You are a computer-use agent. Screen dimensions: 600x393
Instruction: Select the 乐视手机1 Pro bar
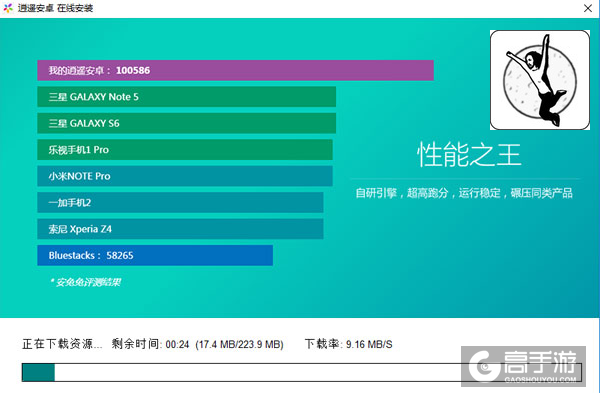click(185, 150)
